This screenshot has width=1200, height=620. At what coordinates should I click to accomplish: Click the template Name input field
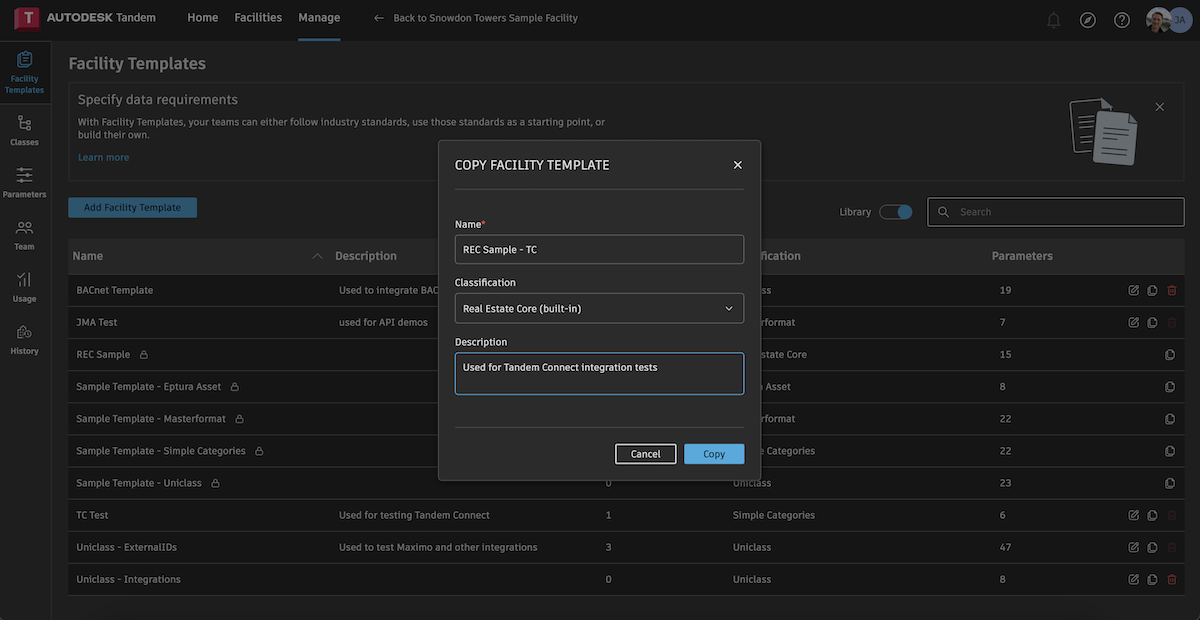coord(599,249)
